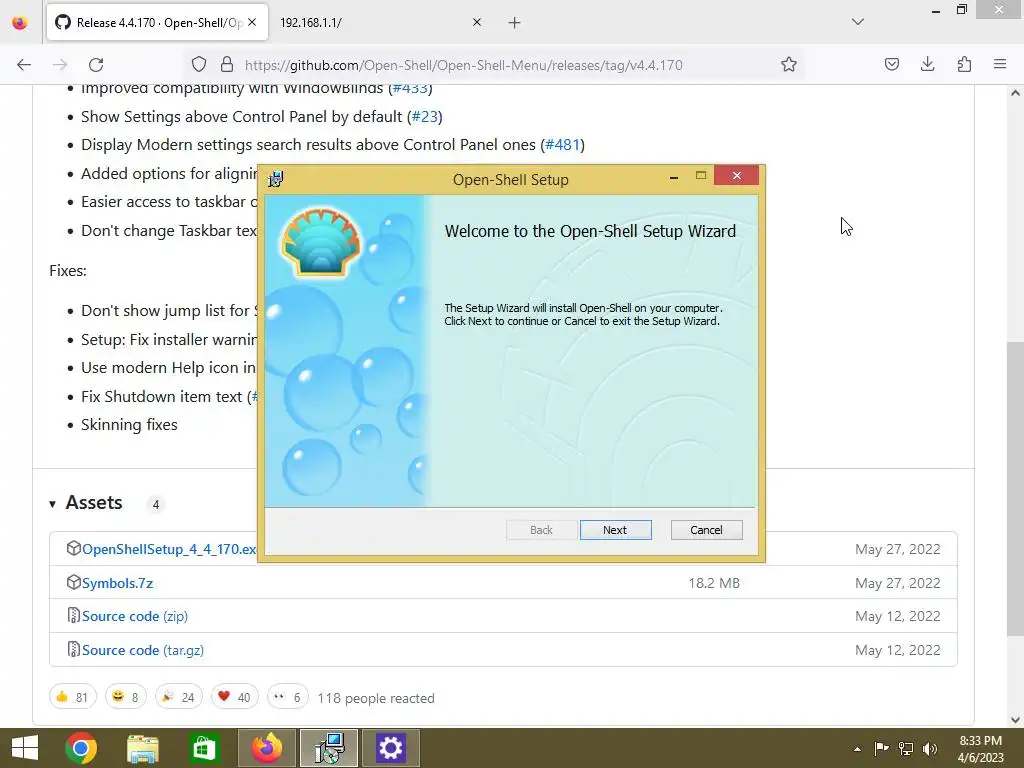This screenshot has height=768, width=1024.
Task: Click the scroll down arrow of page scrollbar
Action: 1015,720
